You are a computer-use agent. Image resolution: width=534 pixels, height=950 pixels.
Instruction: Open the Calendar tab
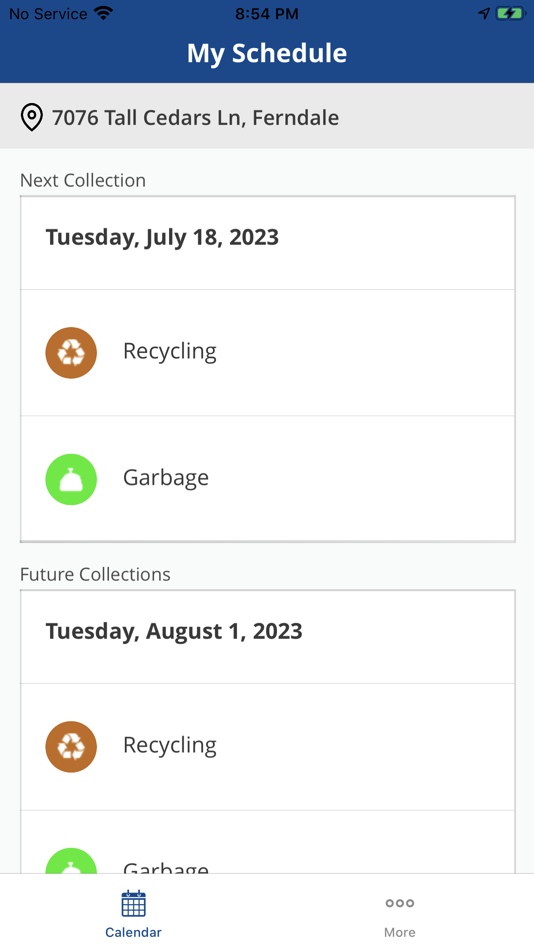click(133, 912)
